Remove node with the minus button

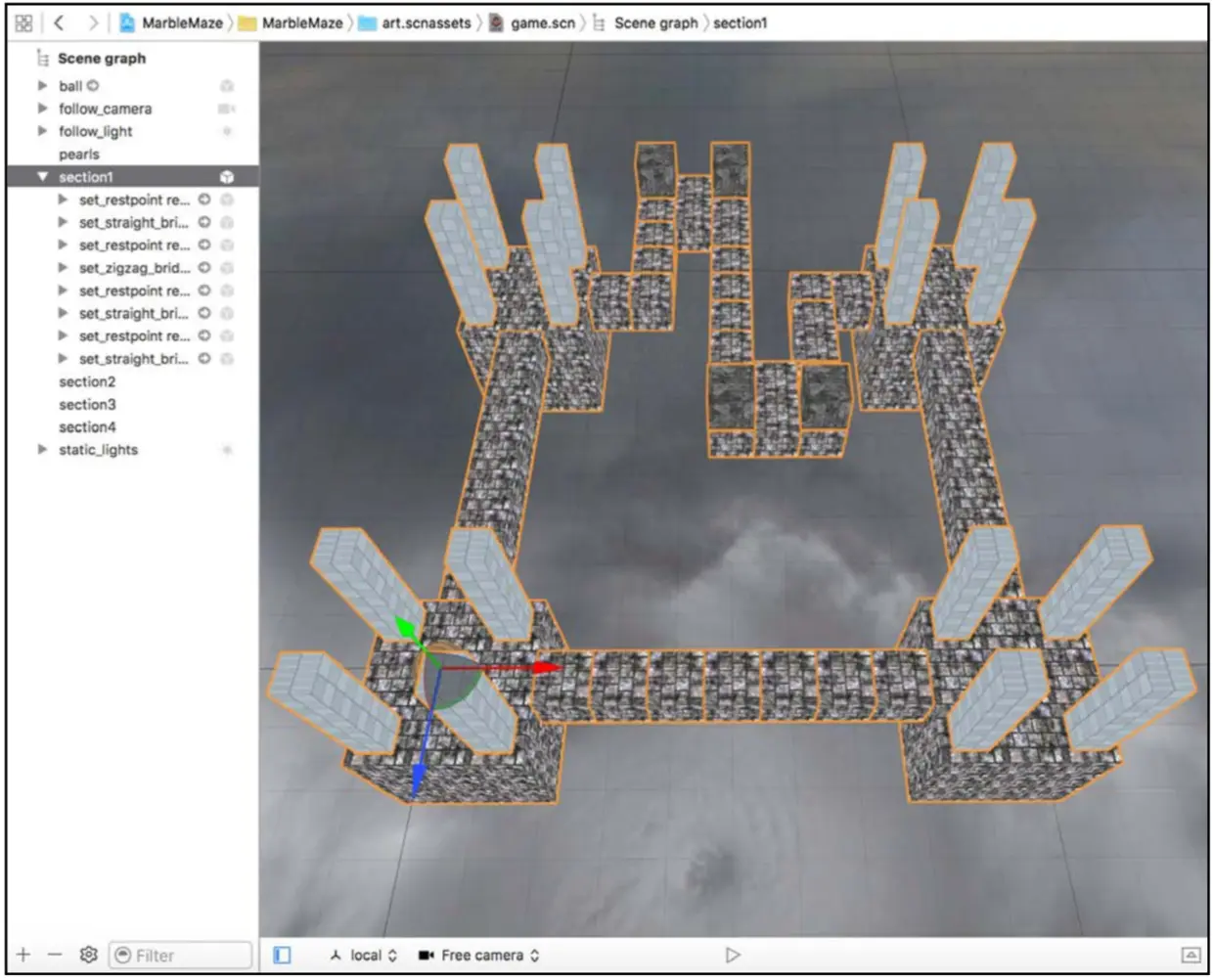(55, 955)
